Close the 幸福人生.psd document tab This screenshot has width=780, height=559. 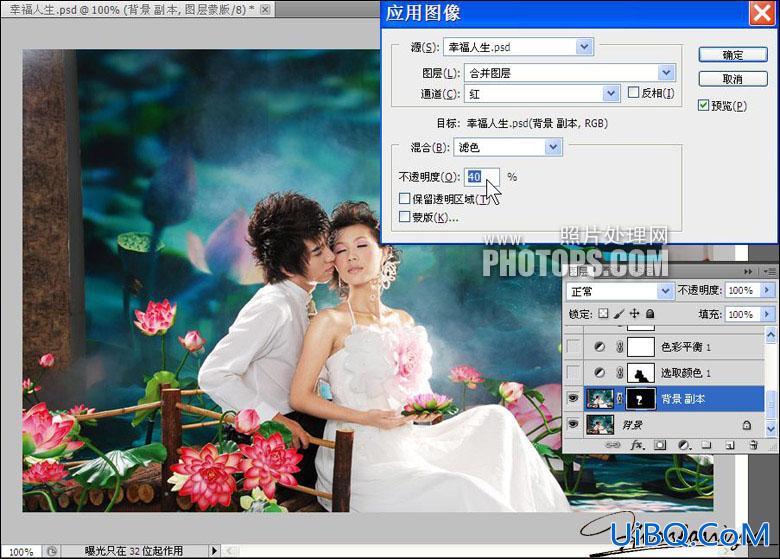pos(266,9)
